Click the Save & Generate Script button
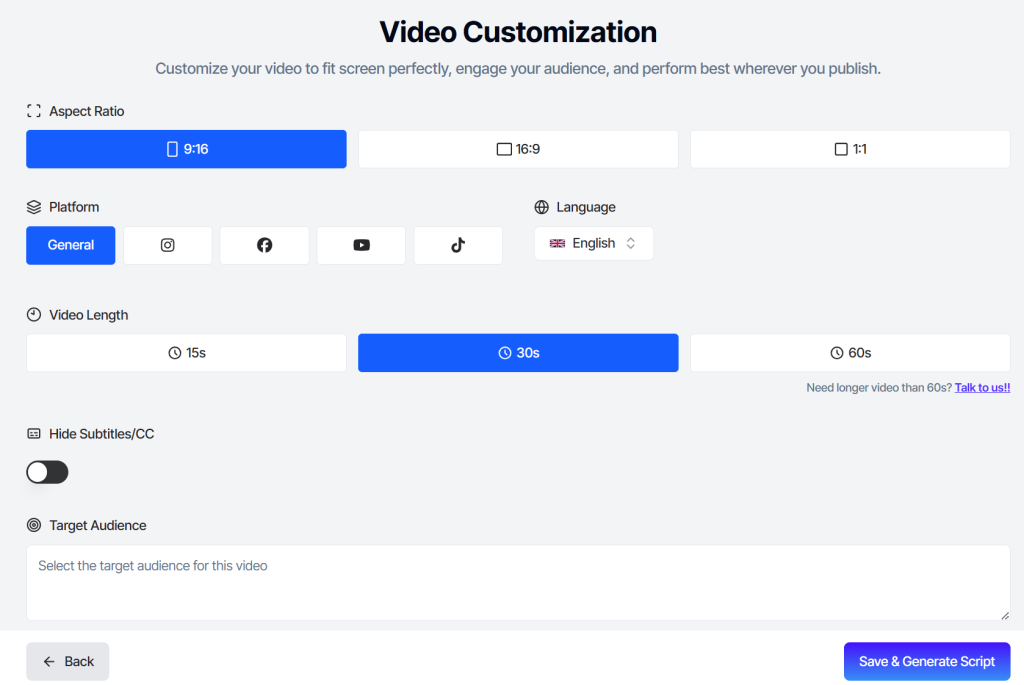 (927, 661)
